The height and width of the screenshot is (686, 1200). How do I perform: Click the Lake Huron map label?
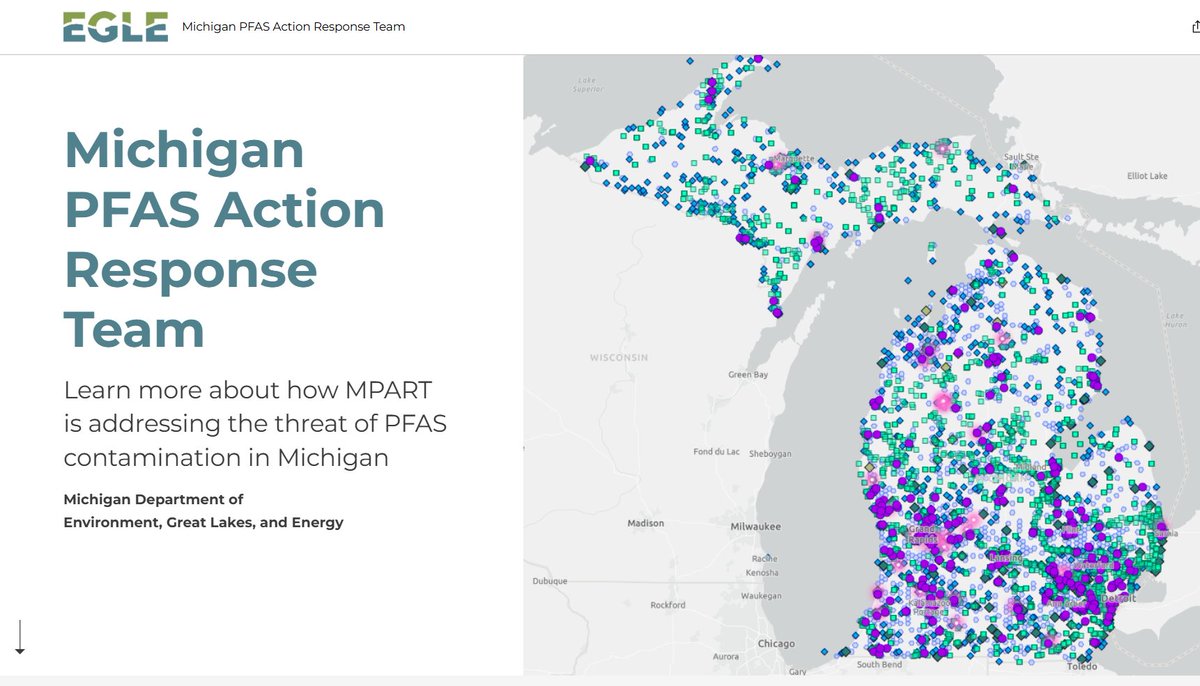click(x=1174, y=320)
